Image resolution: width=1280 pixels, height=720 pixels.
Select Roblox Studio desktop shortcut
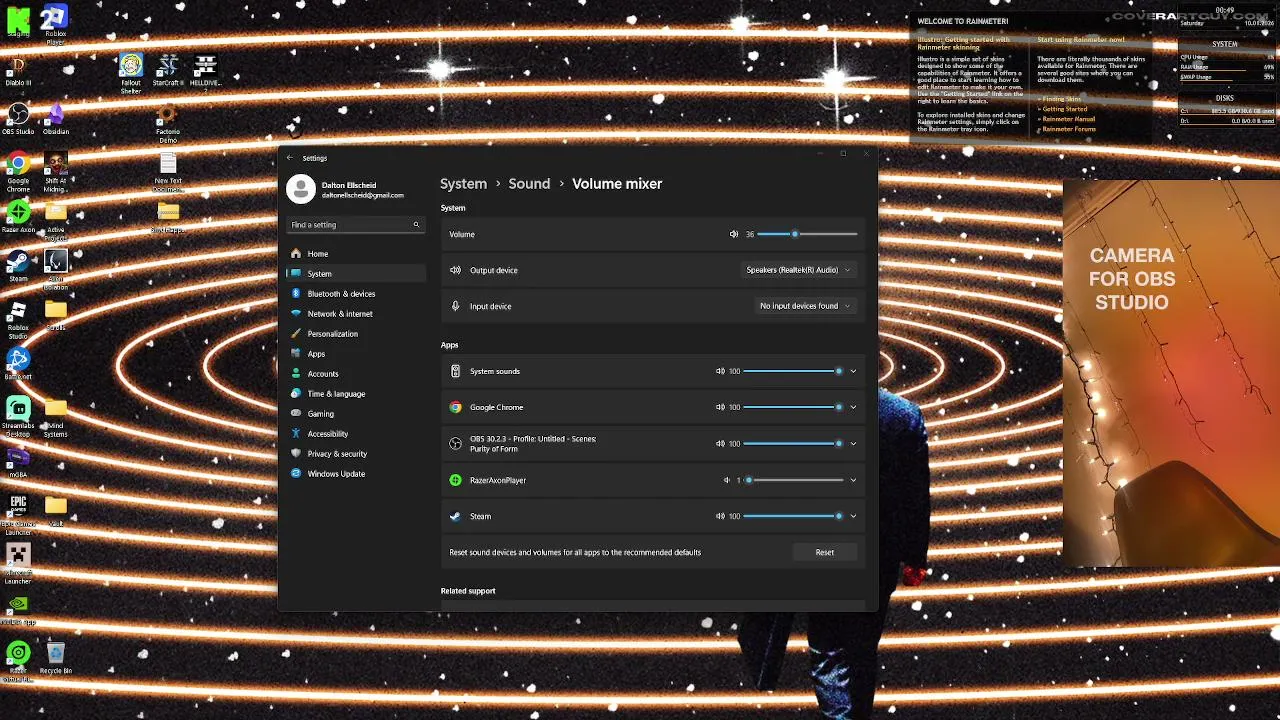coord(18,319)
